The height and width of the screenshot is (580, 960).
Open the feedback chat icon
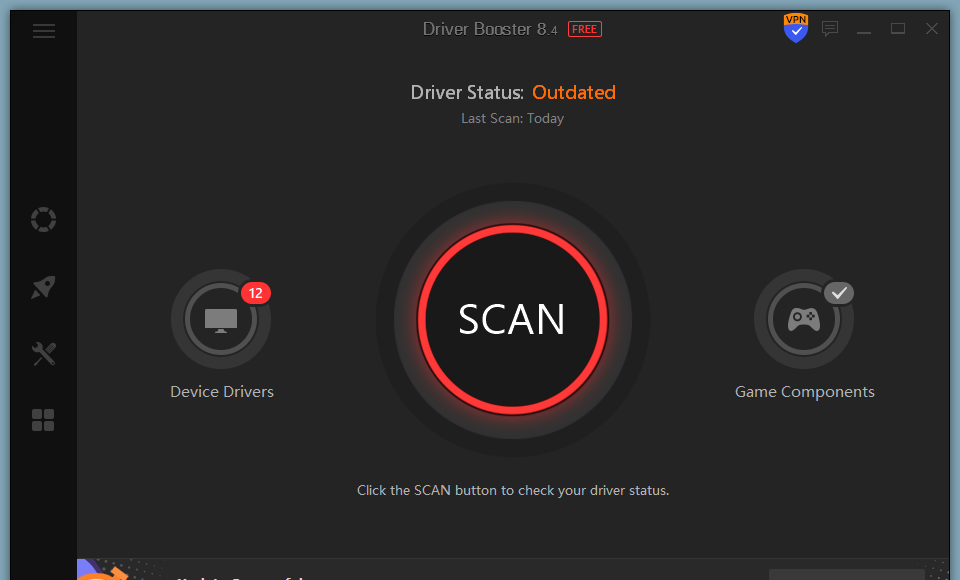(830, 28)
